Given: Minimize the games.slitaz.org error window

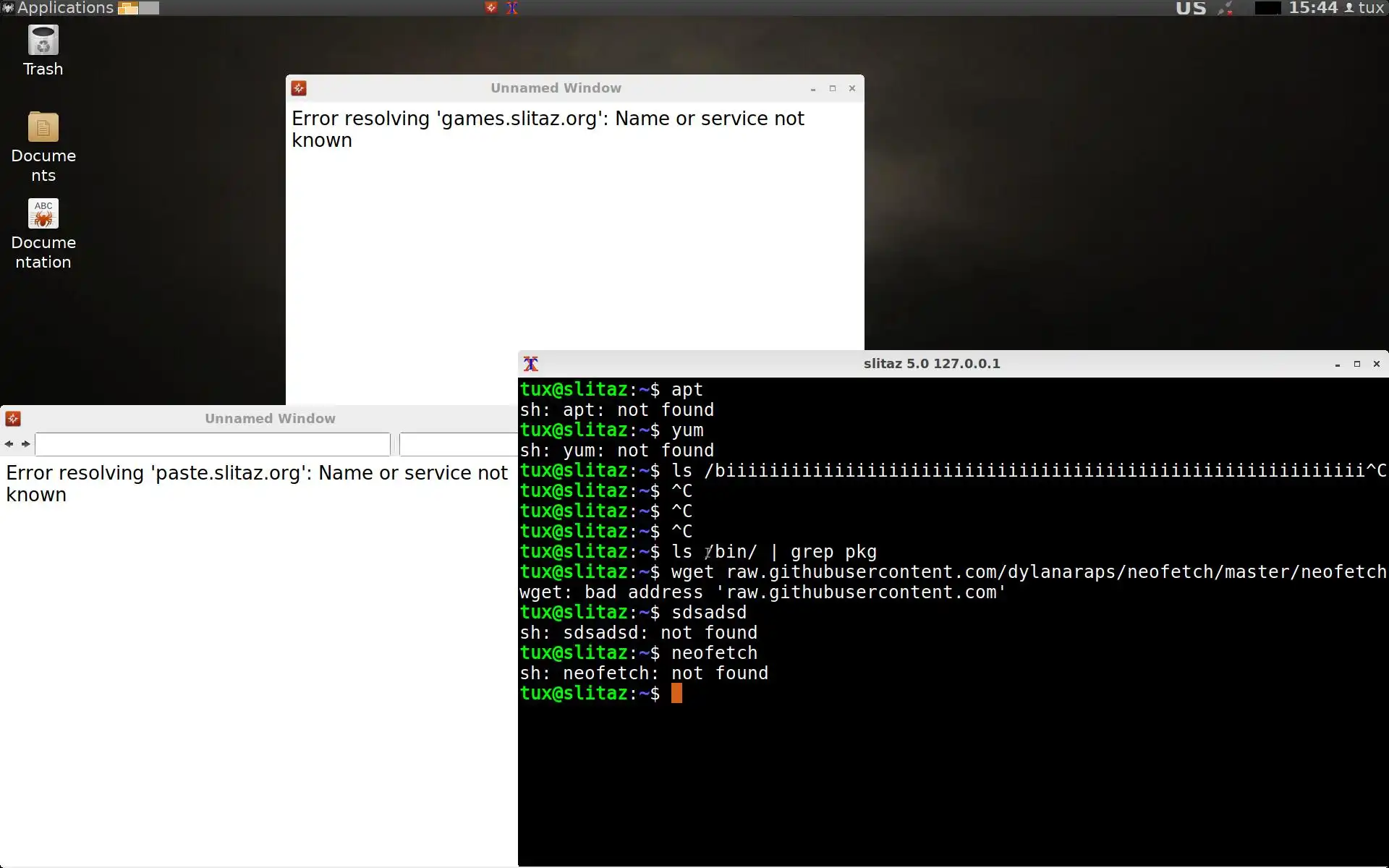Looking at the screenshot, I should (x=813, y=88).
